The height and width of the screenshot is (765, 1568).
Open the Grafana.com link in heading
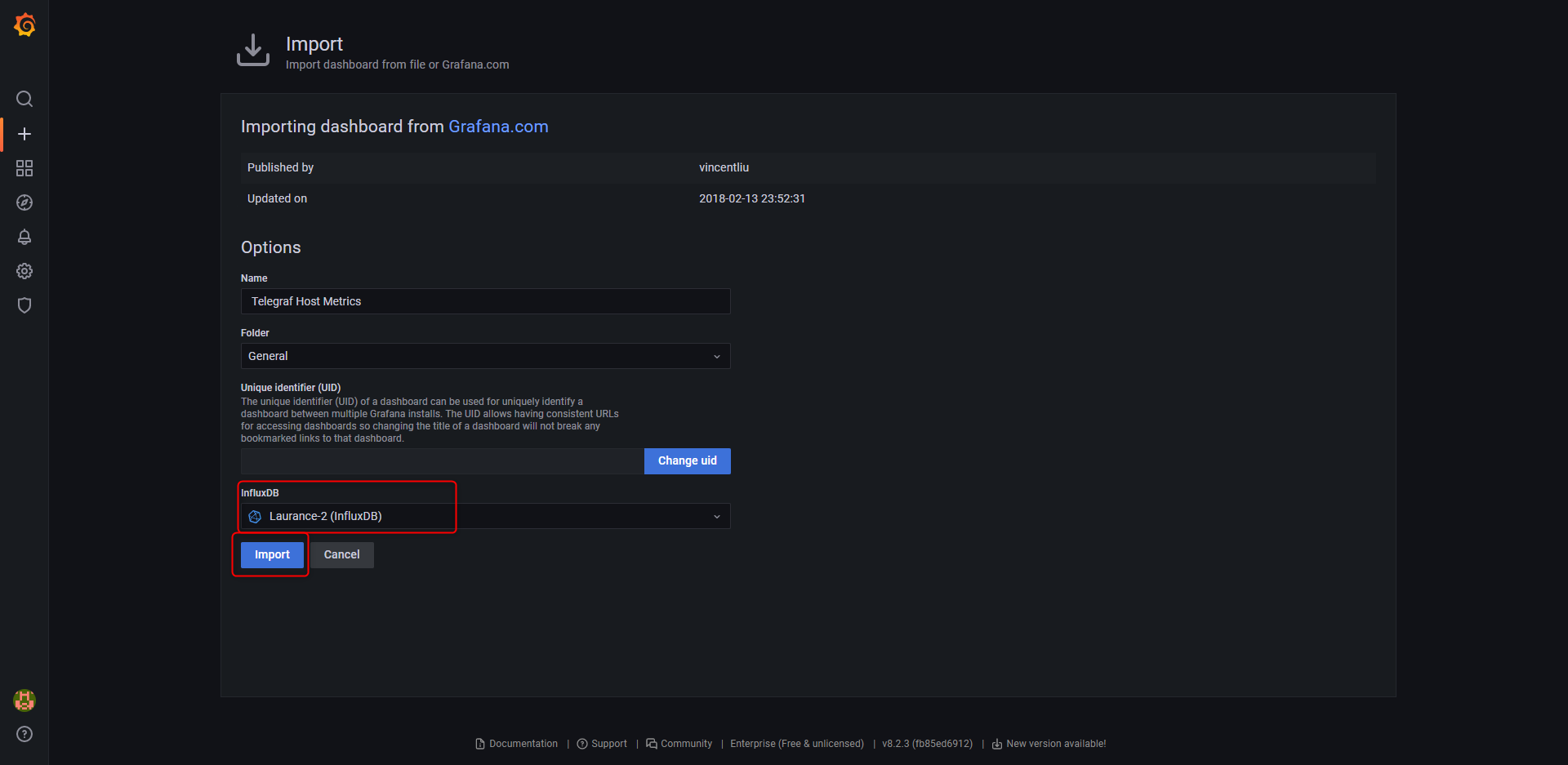coord(498,127)
